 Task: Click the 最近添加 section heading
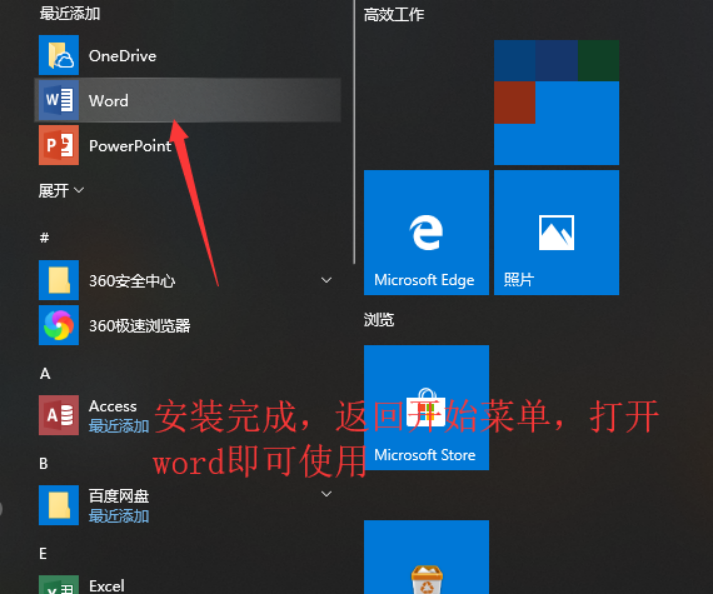pos(70,14)
